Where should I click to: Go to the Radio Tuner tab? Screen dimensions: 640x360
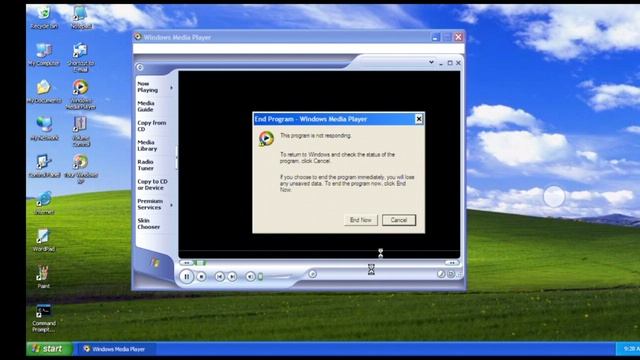(145, 165)
